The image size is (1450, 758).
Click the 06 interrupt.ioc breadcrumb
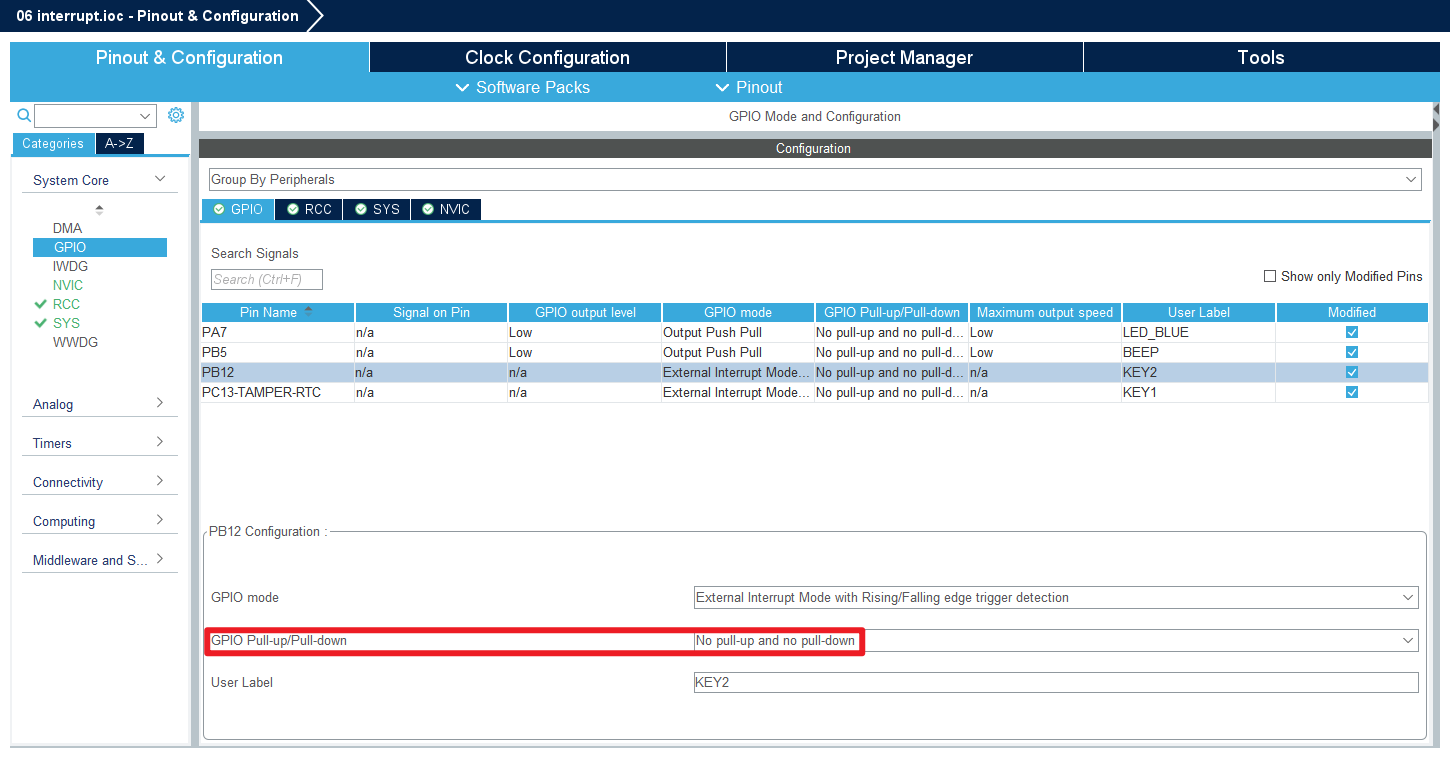coord(157,16)
